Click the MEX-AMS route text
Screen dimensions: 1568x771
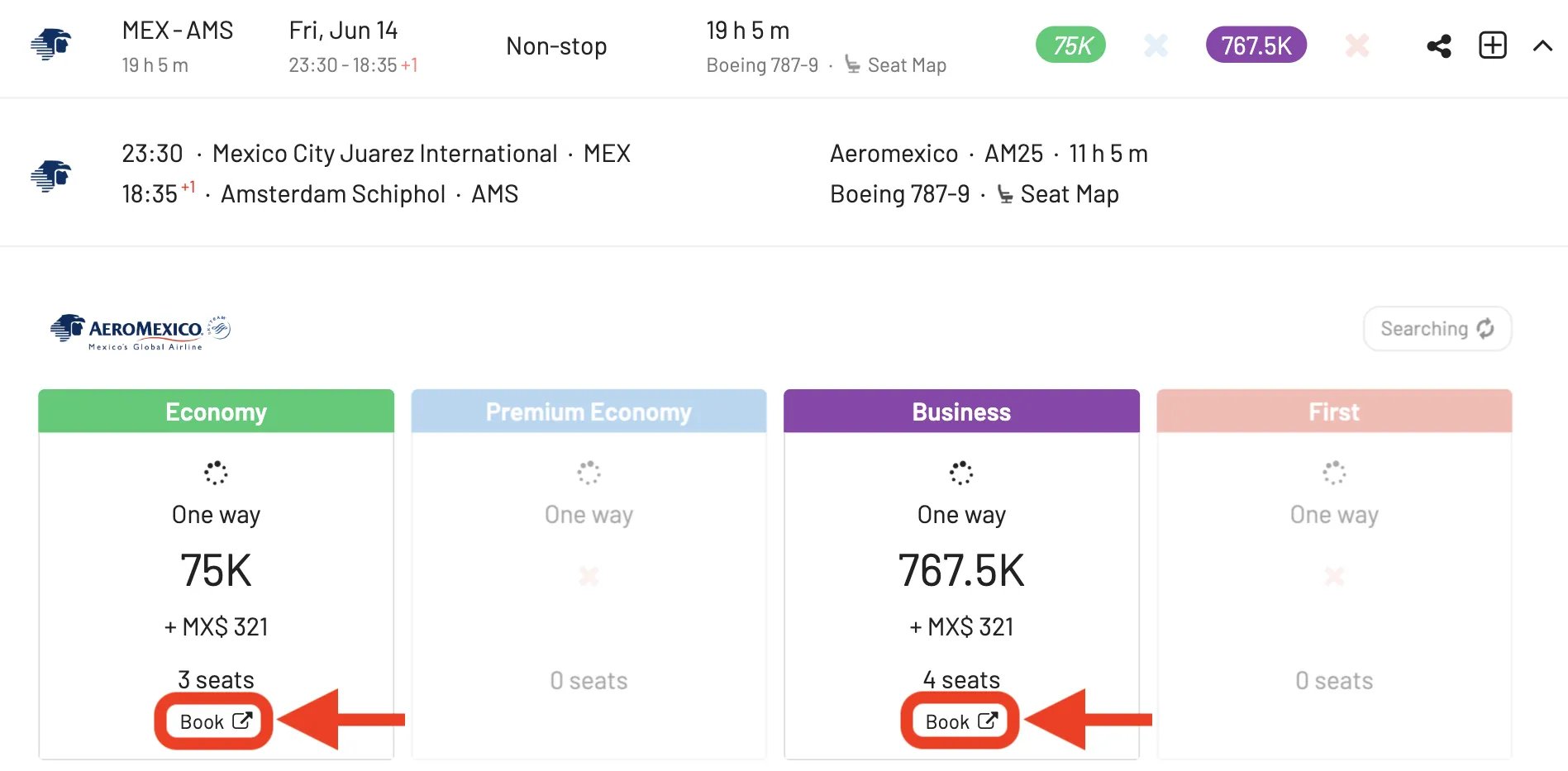coord(178,31)
